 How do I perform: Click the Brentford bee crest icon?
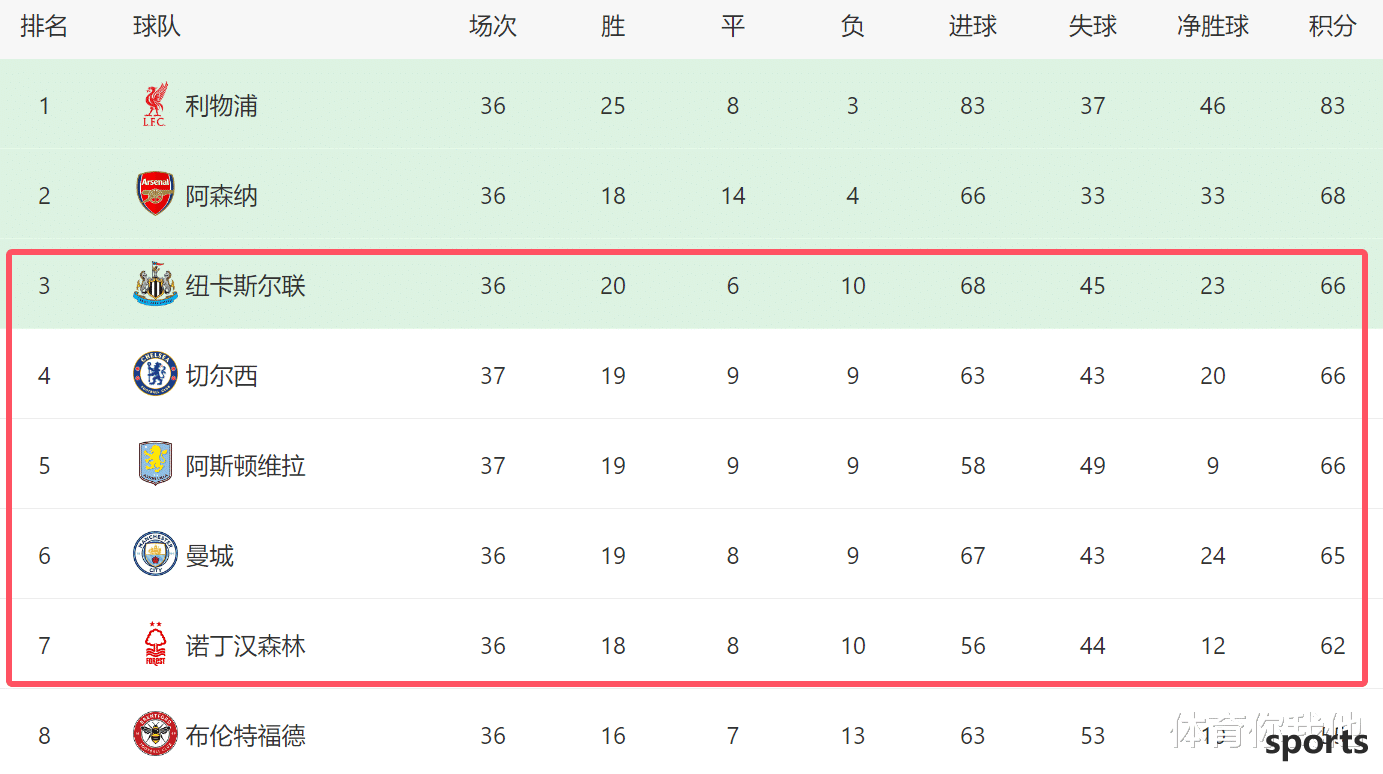point(155,735)
